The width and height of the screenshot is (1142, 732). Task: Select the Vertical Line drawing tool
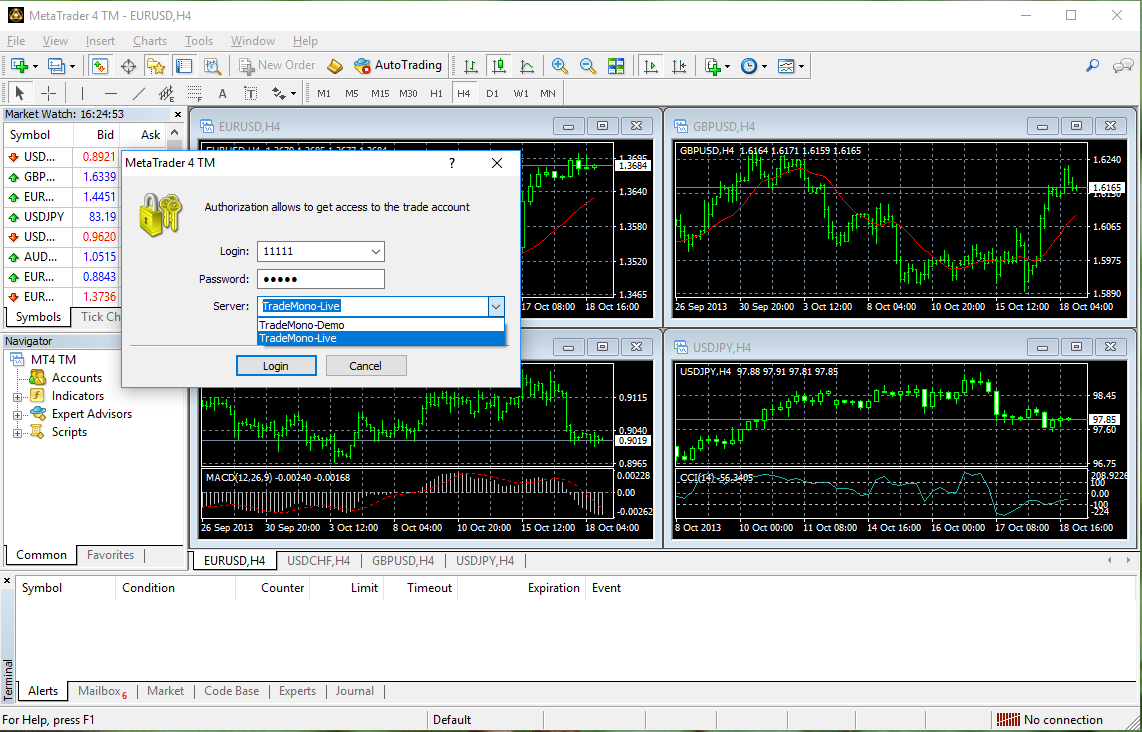82,93
